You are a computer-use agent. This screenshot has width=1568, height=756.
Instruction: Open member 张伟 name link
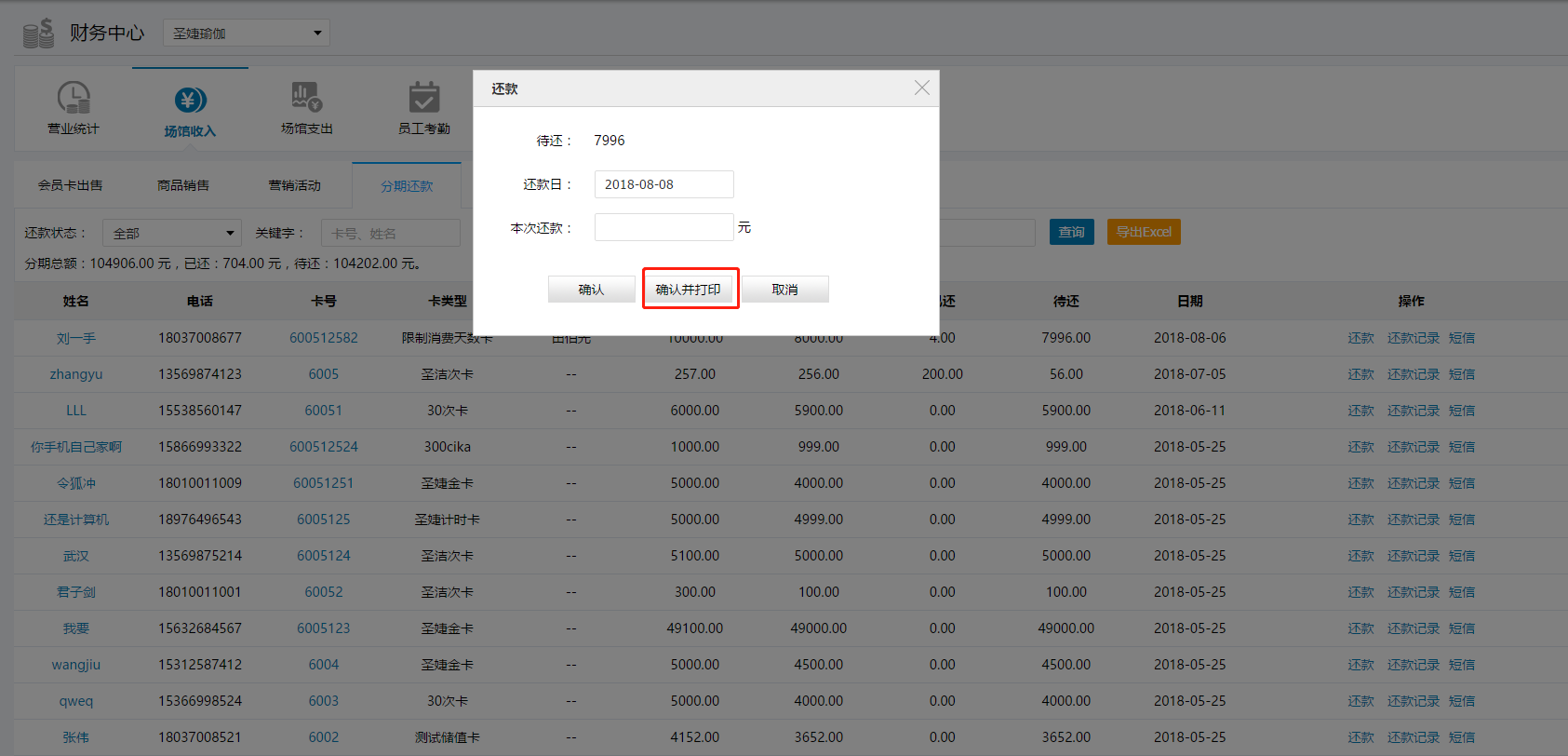(x=76, y=737)
